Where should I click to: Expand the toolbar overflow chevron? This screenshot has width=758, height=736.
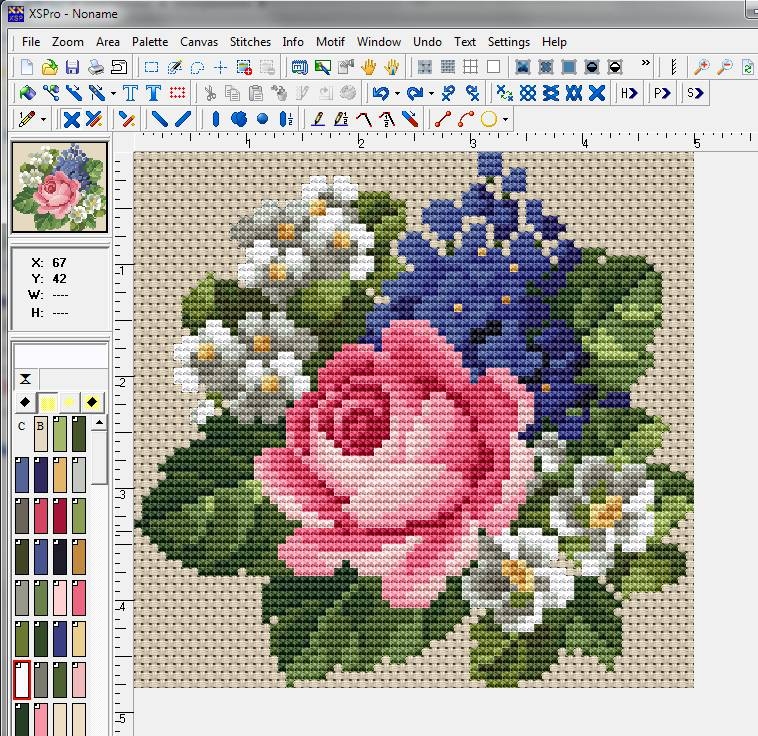tap(646, 64)
